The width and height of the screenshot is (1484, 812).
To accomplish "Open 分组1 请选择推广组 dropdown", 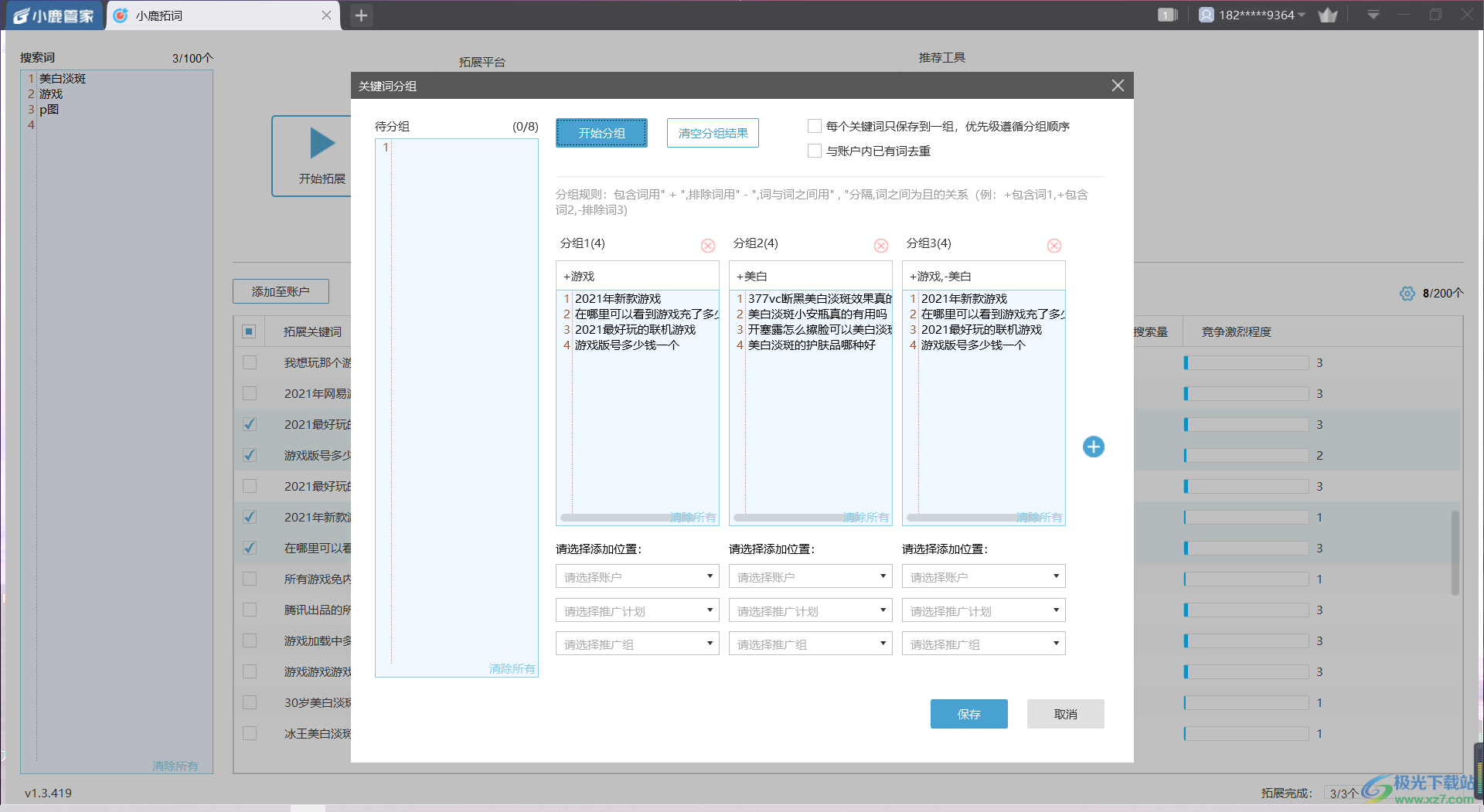I will click(637, 644).
